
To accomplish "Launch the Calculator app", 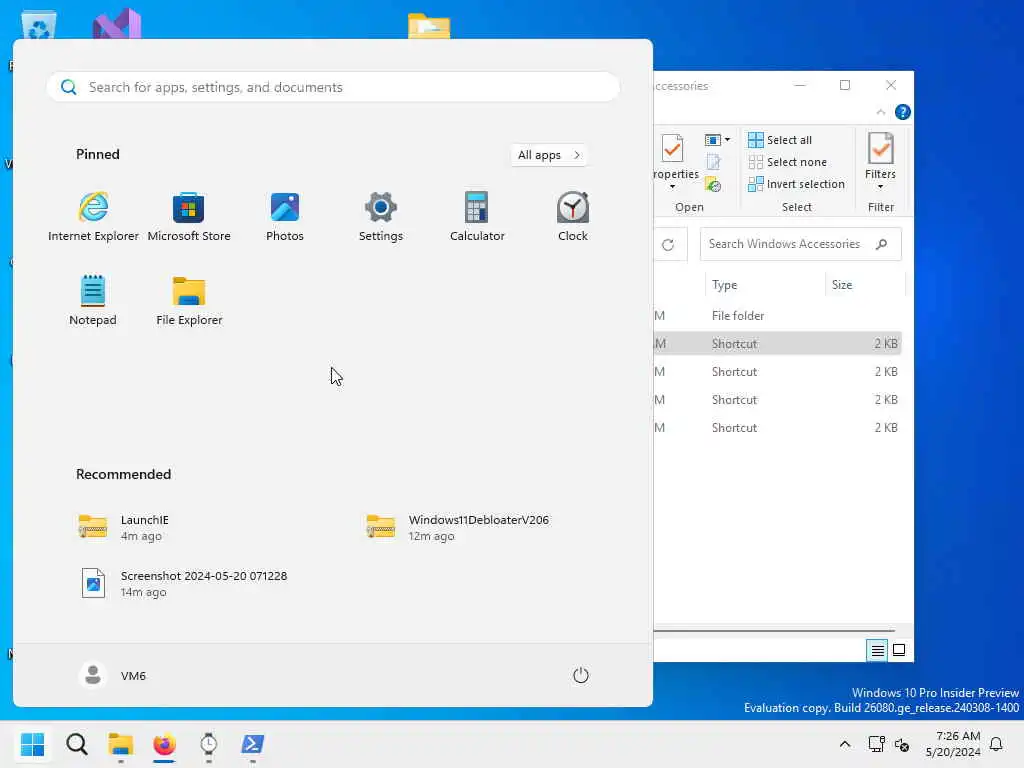I will point(477,217).
